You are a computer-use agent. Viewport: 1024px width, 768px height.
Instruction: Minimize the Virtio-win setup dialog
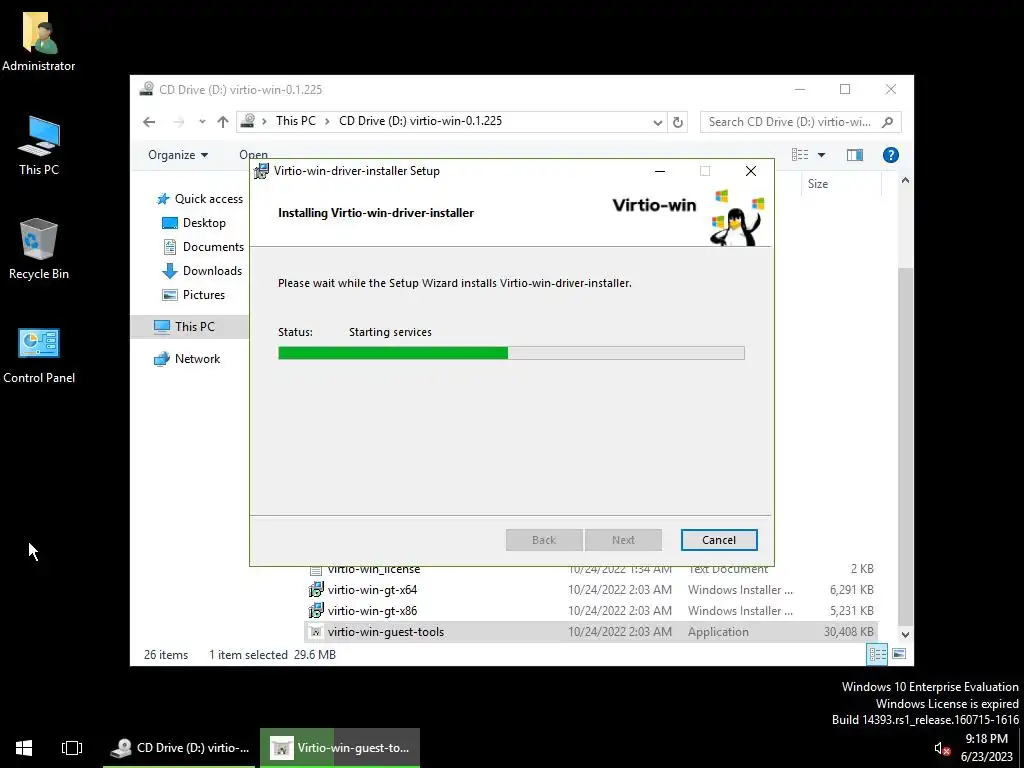coord(660,171)
